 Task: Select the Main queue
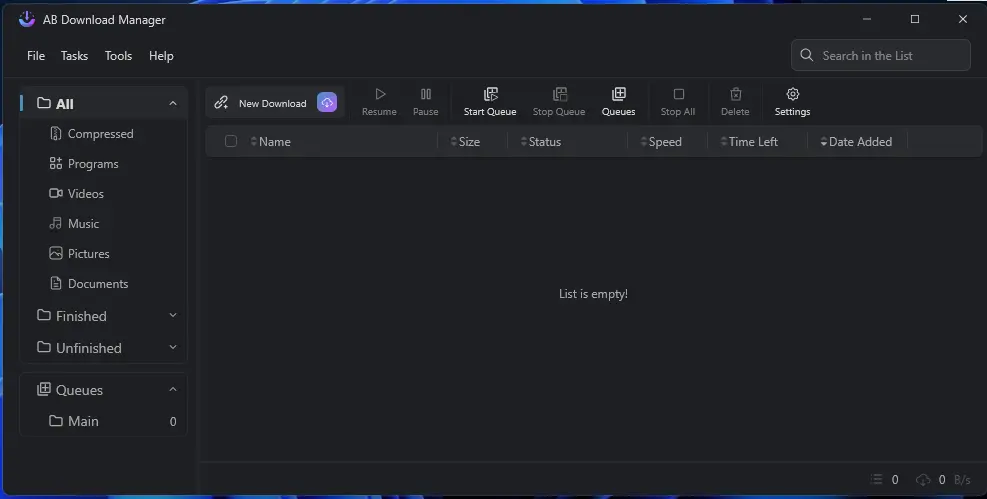pos(104,421)
